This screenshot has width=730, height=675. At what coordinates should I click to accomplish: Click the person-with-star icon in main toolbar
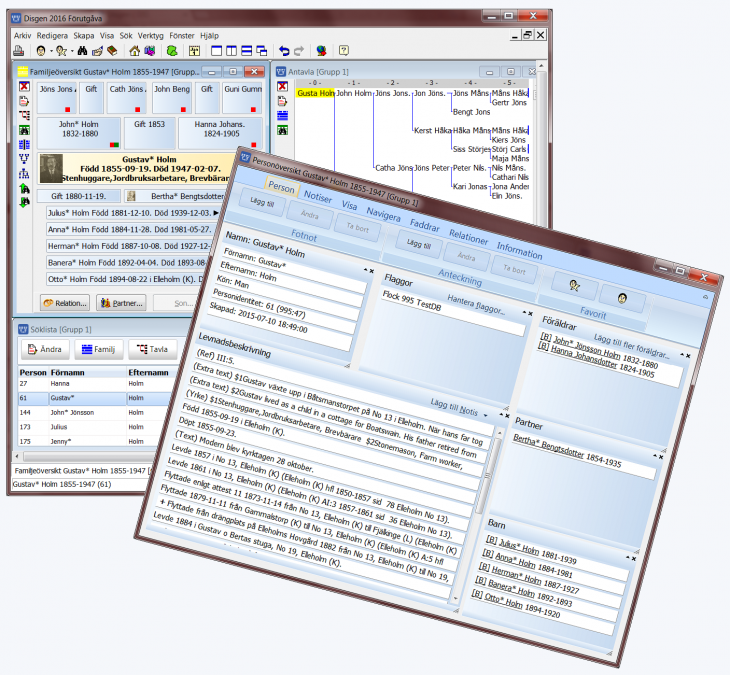[61, 51]
